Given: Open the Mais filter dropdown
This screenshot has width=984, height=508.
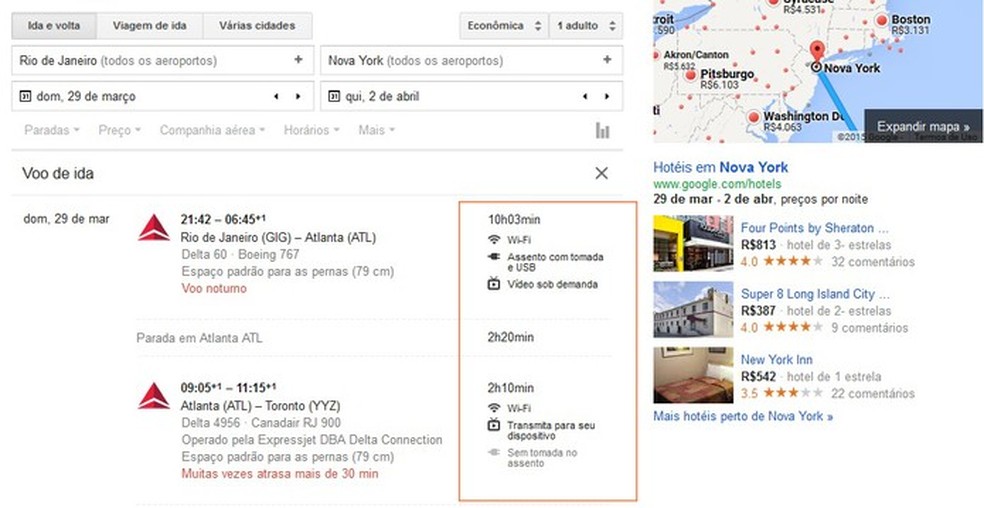Looking at the screenshot, I should [x=377, y=130].
